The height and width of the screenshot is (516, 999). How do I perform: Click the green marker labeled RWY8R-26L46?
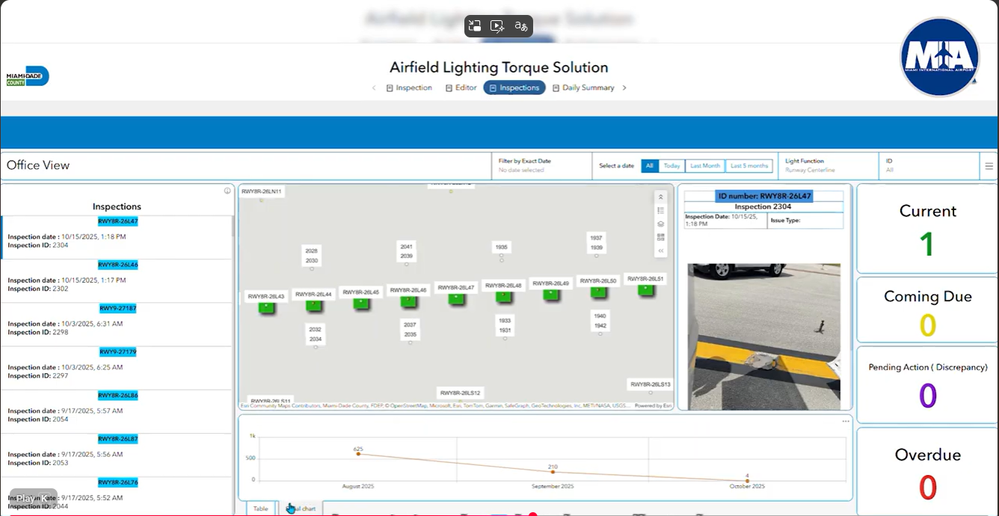(408, 301)
